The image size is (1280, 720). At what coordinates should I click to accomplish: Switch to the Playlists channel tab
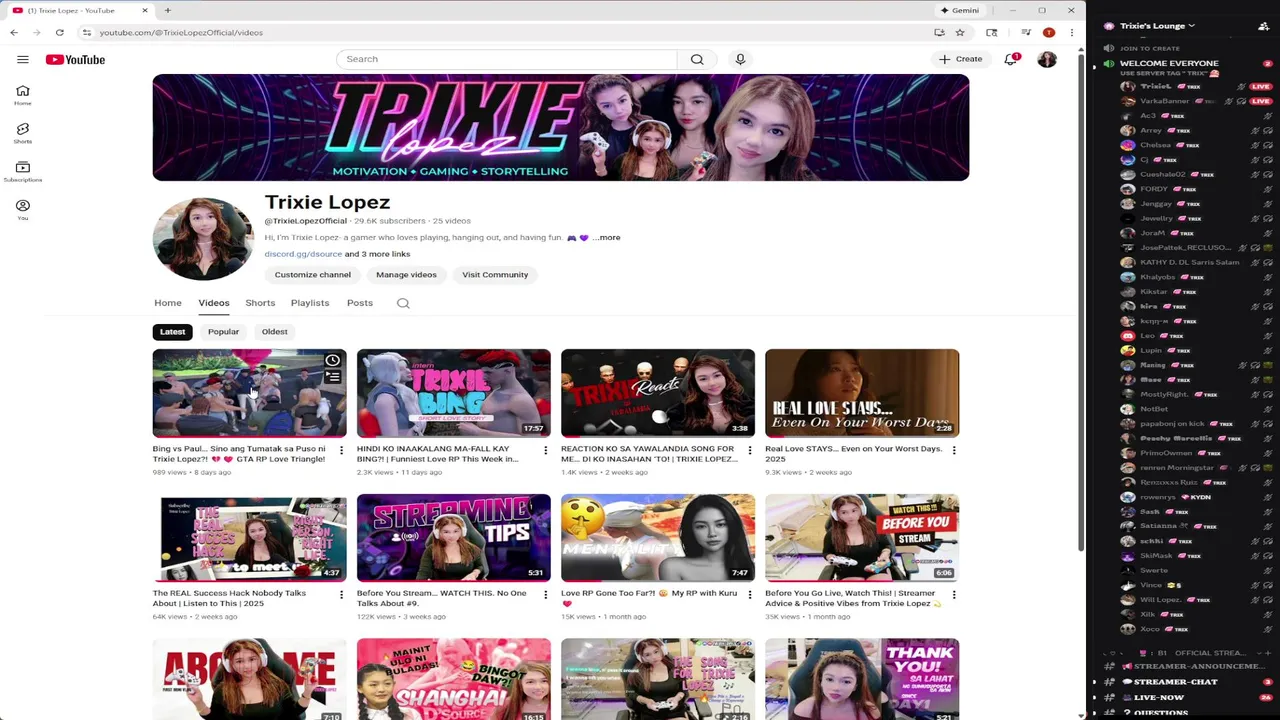(x=310, y=303)
